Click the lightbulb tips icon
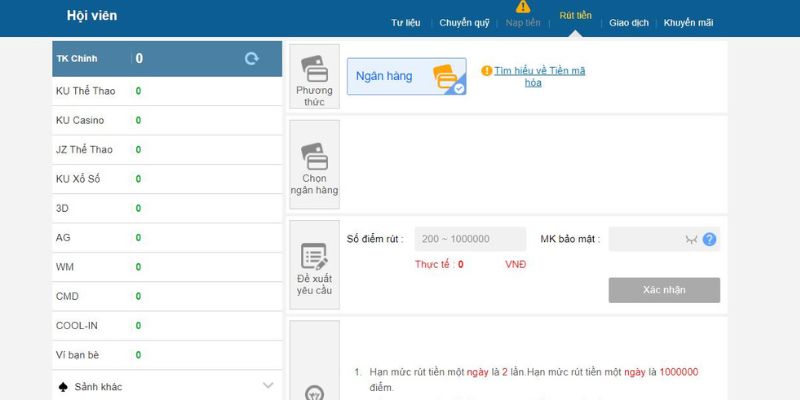Viewport: 800px width, 400px height. coord(314,393)
